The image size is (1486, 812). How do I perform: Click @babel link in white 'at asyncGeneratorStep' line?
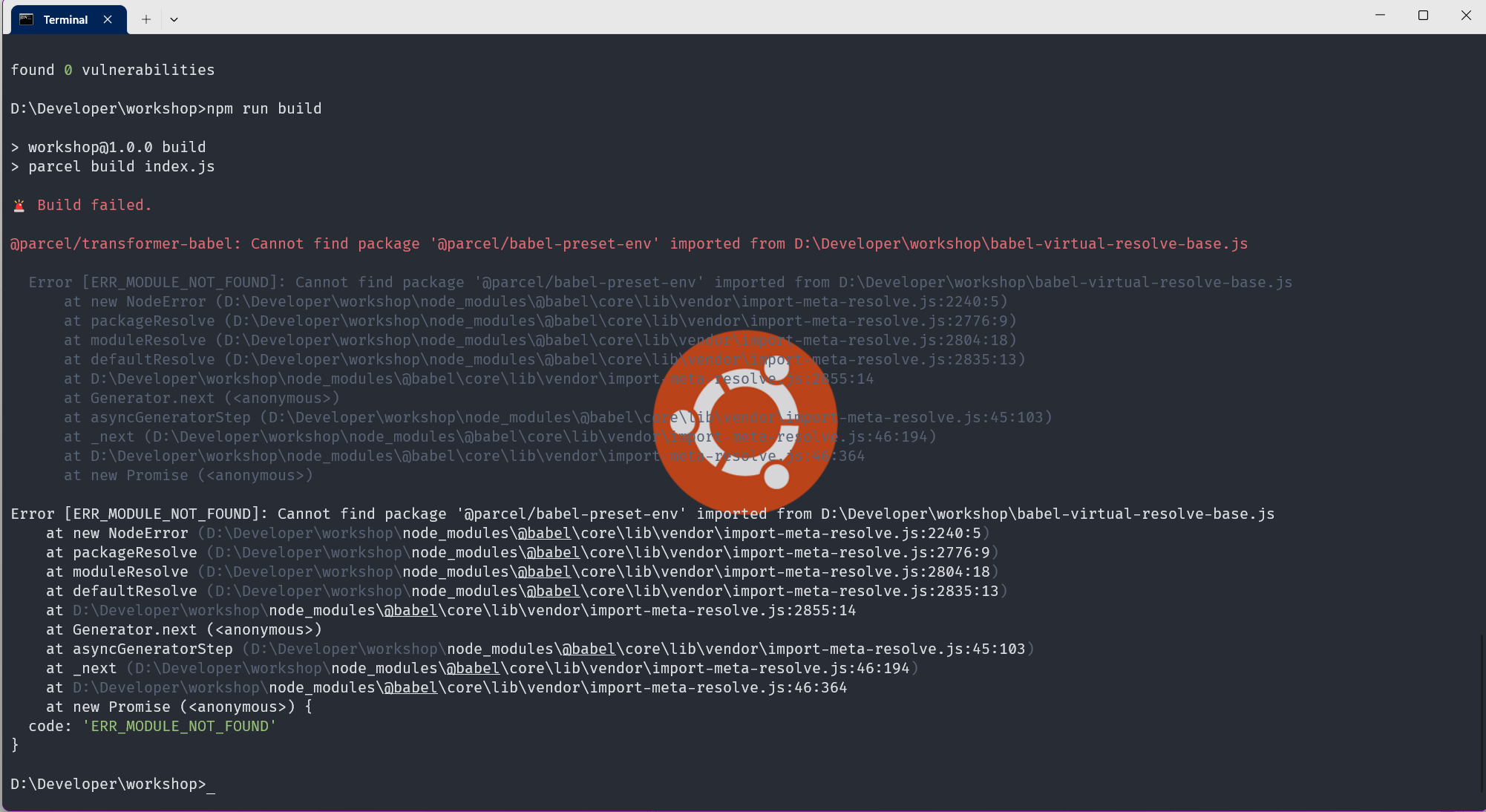589,649
